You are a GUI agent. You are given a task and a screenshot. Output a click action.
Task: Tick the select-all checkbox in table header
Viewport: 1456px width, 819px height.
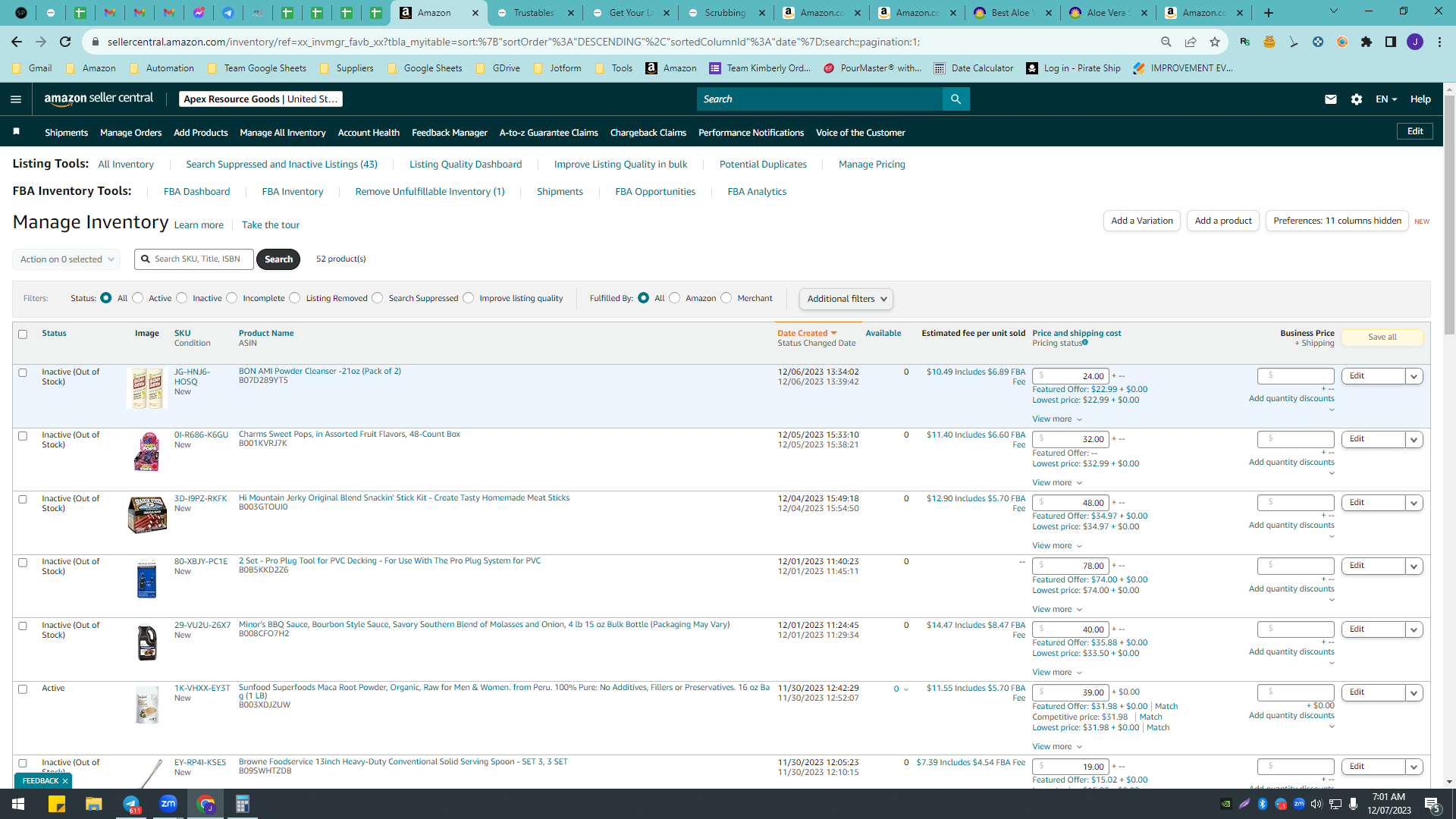tap(23, 334)
